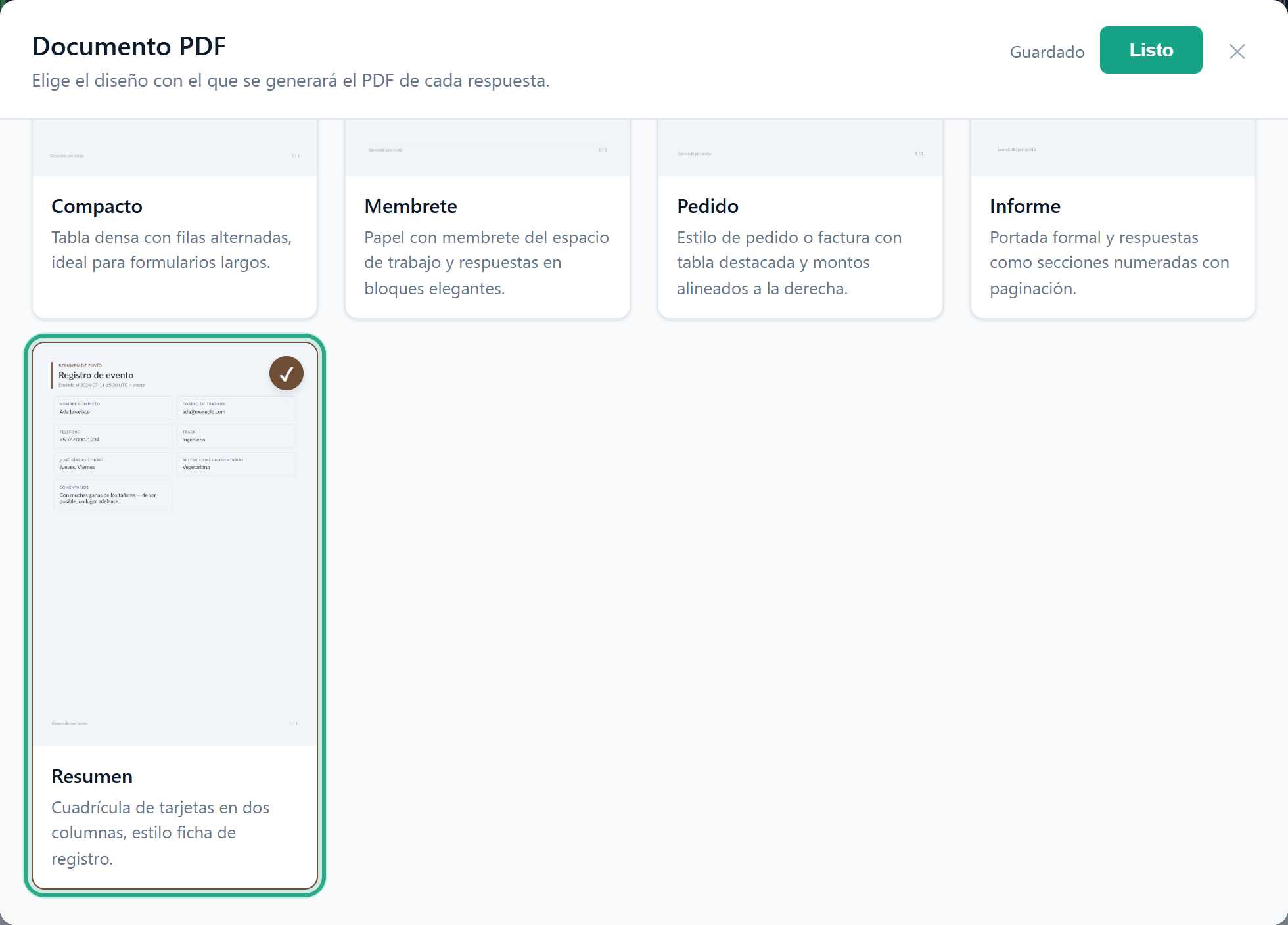This screenshot has width=1288, height=925.
Task: Click the Guardado status text
Action: tap(1047, 52)
